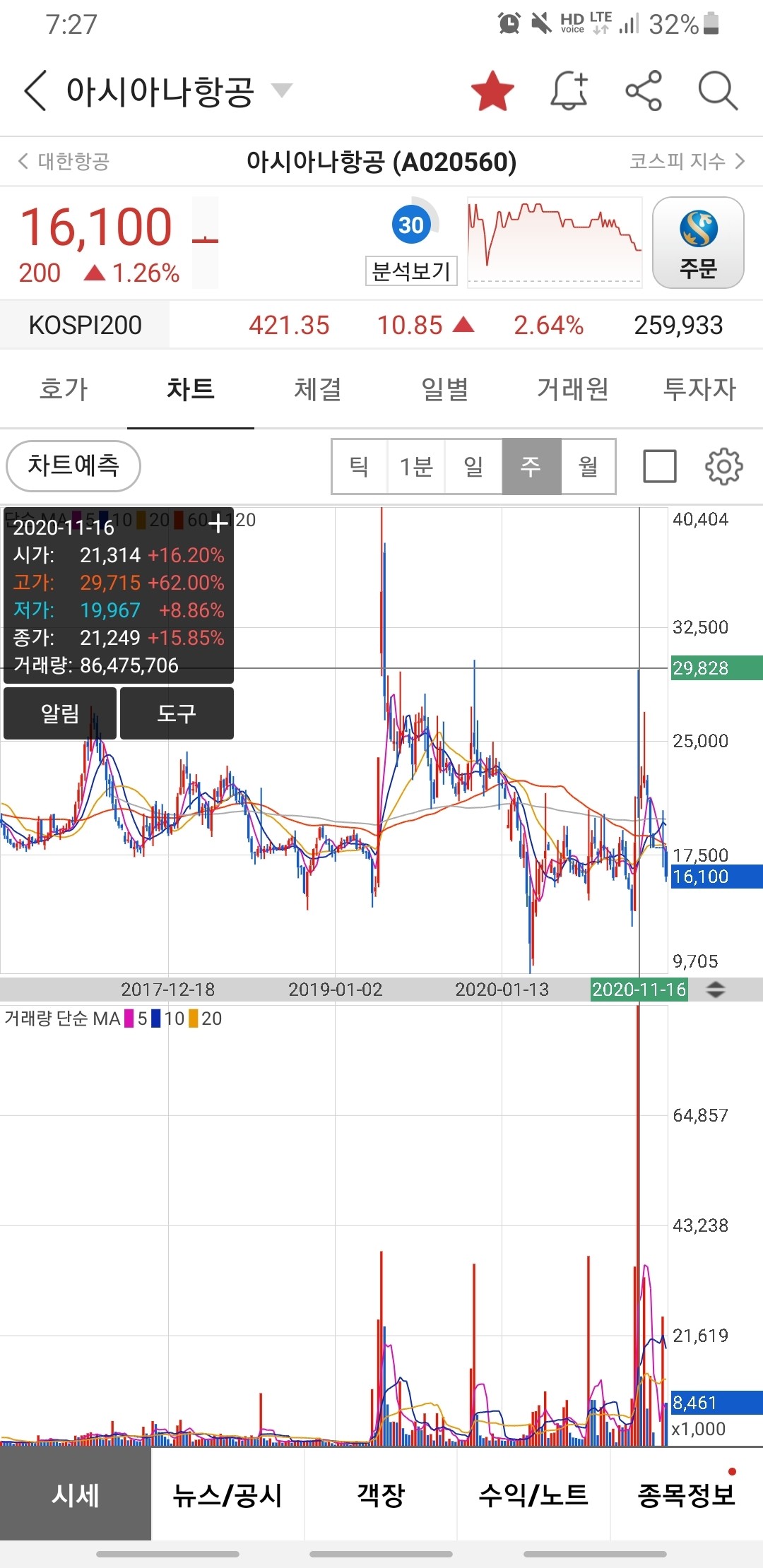
Task: Select the 1분 chart interval
Action: pyautogui.click(x=416, y=466)
